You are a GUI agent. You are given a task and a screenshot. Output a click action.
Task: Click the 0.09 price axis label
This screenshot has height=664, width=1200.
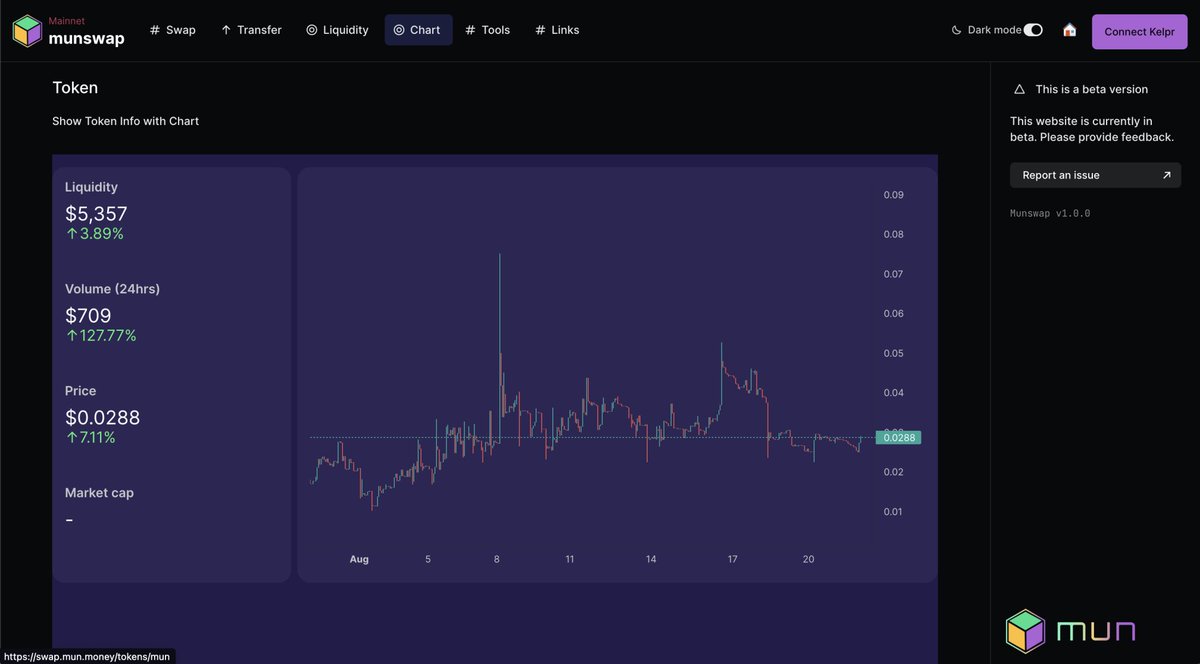pyautogui.click(x=893, y=195)
